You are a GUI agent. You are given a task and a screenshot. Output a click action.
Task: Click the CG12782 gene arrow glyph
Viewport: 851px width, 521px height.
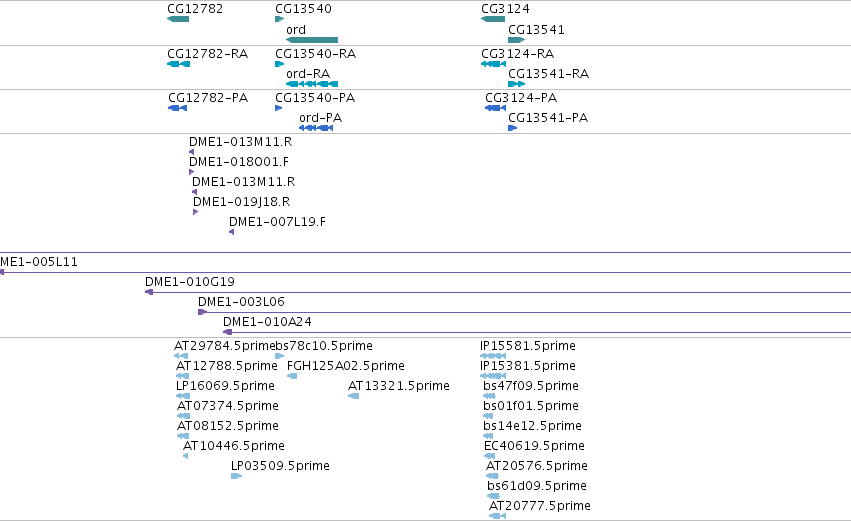coord(178,19)
